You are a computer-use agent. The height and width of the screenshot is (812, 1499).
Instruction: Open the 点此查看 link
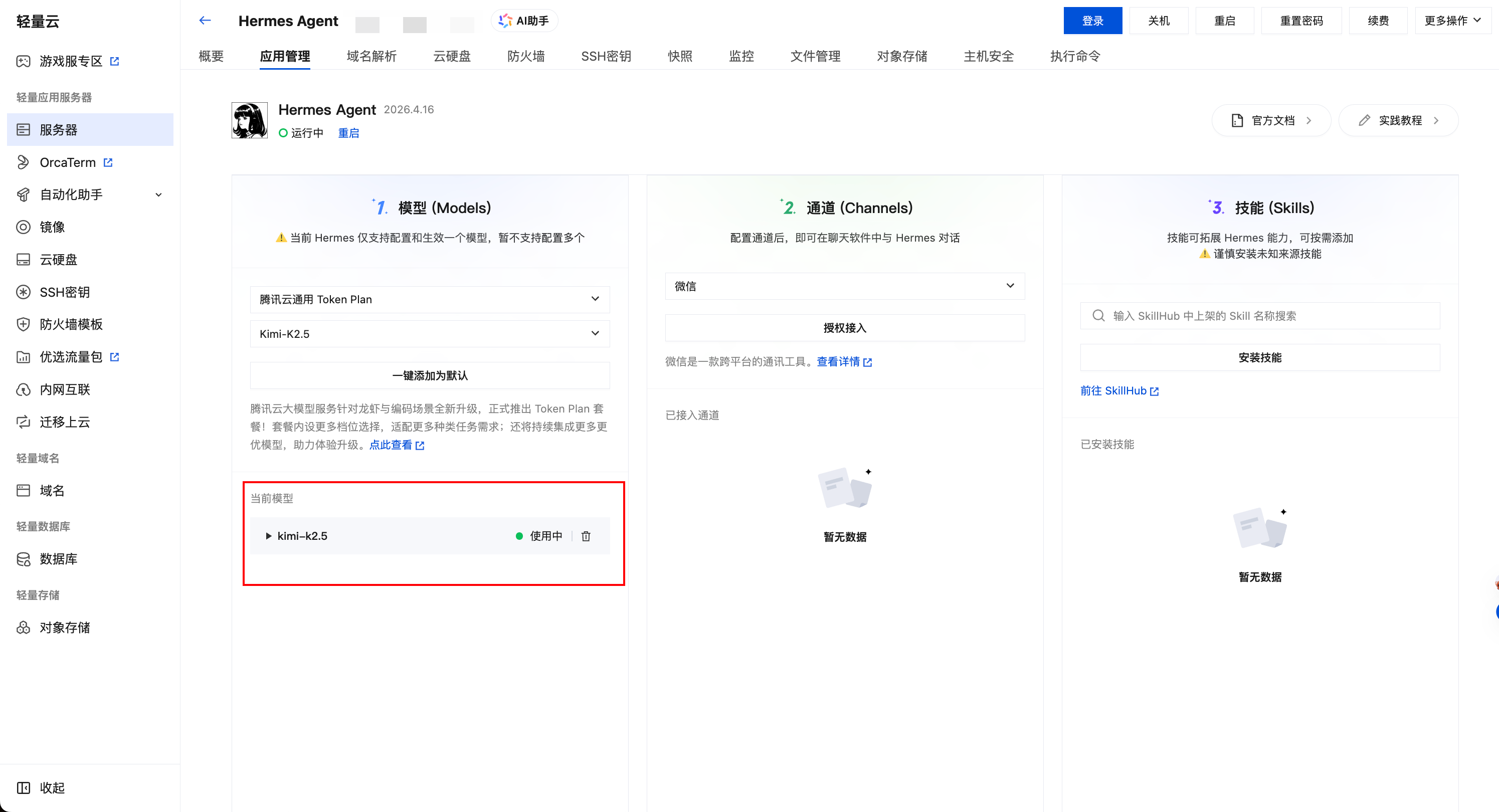pos(396,445)
